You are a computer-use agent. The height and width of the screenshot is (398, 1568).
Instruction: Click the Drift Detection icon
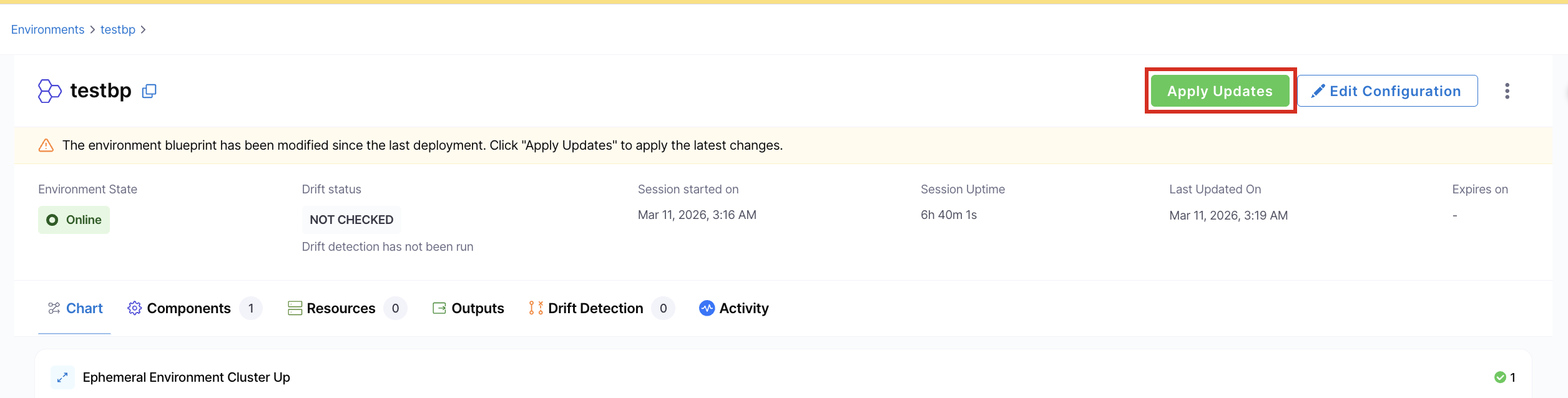536,308
